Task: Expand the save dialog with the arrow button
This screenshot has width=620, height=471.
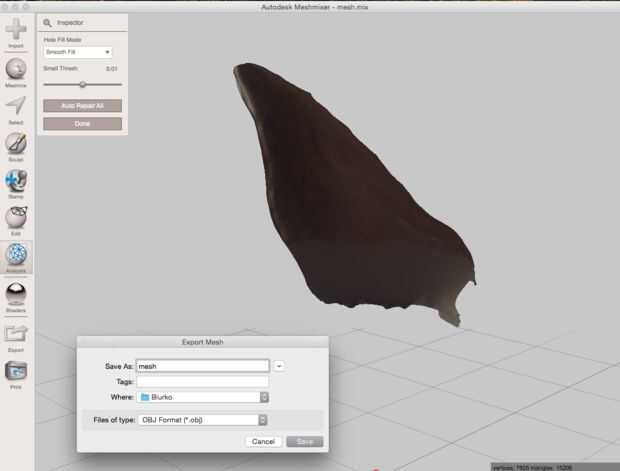Action: pyautogui.click(x=279, y=366)
